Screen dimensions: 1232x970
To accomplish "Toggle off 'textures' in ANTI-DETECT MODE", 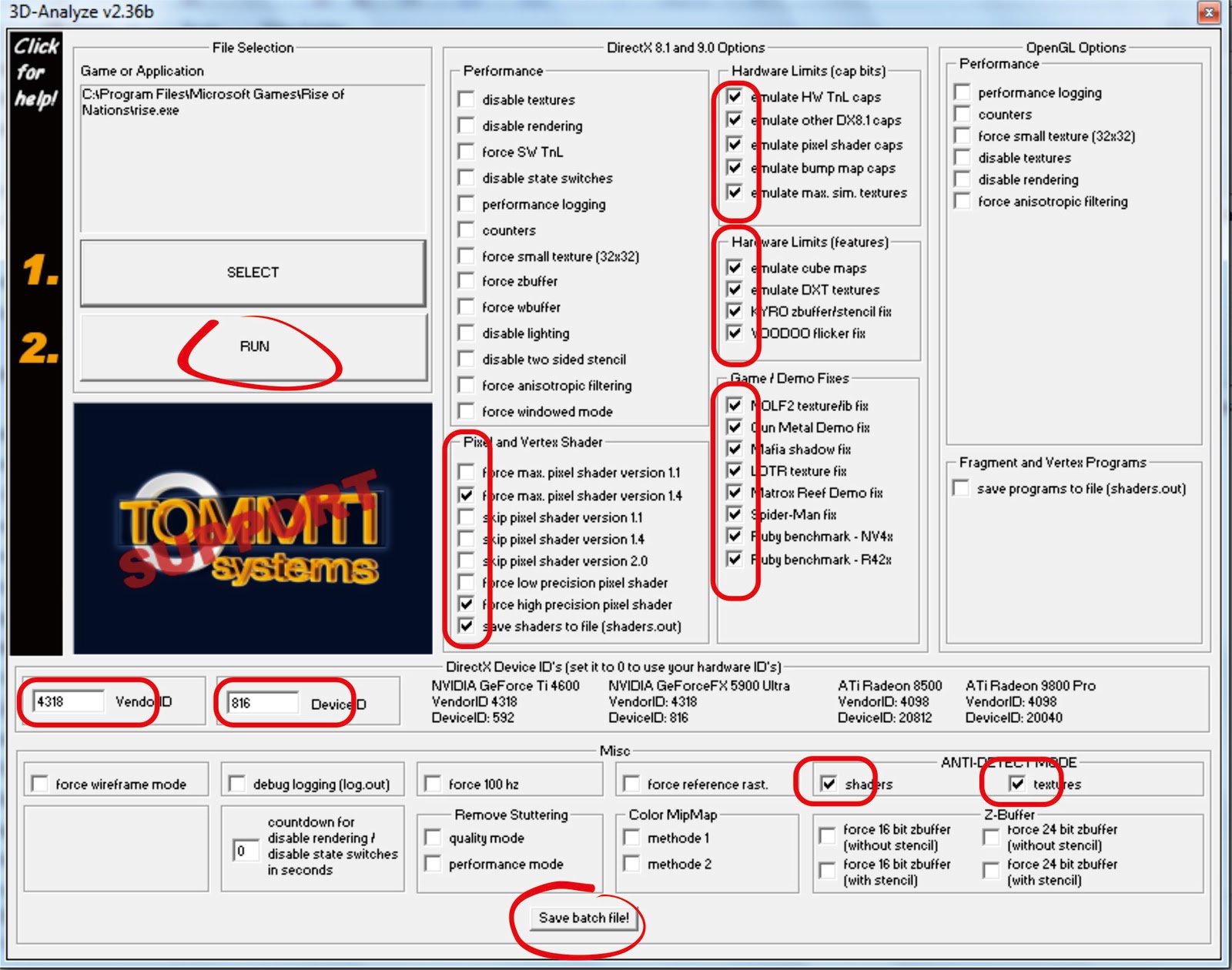I will pos(1018,784).
